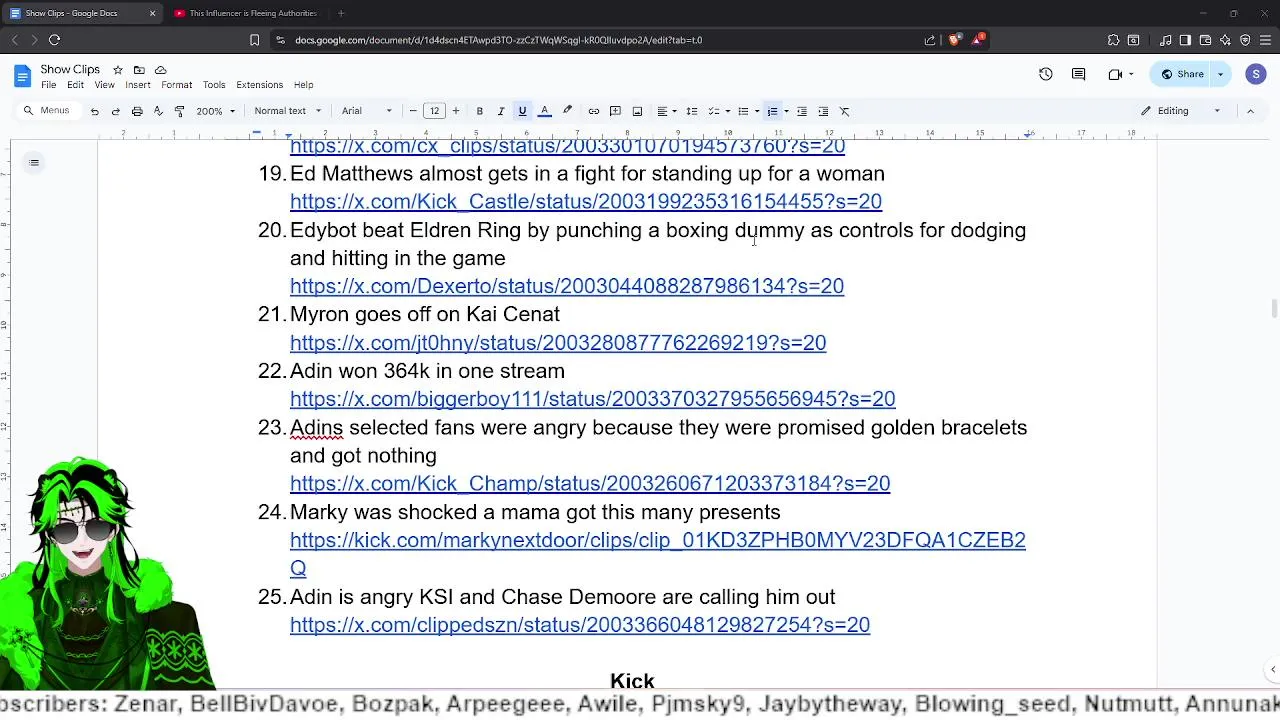Expand numbered list style options arrow

pos(786,111)
